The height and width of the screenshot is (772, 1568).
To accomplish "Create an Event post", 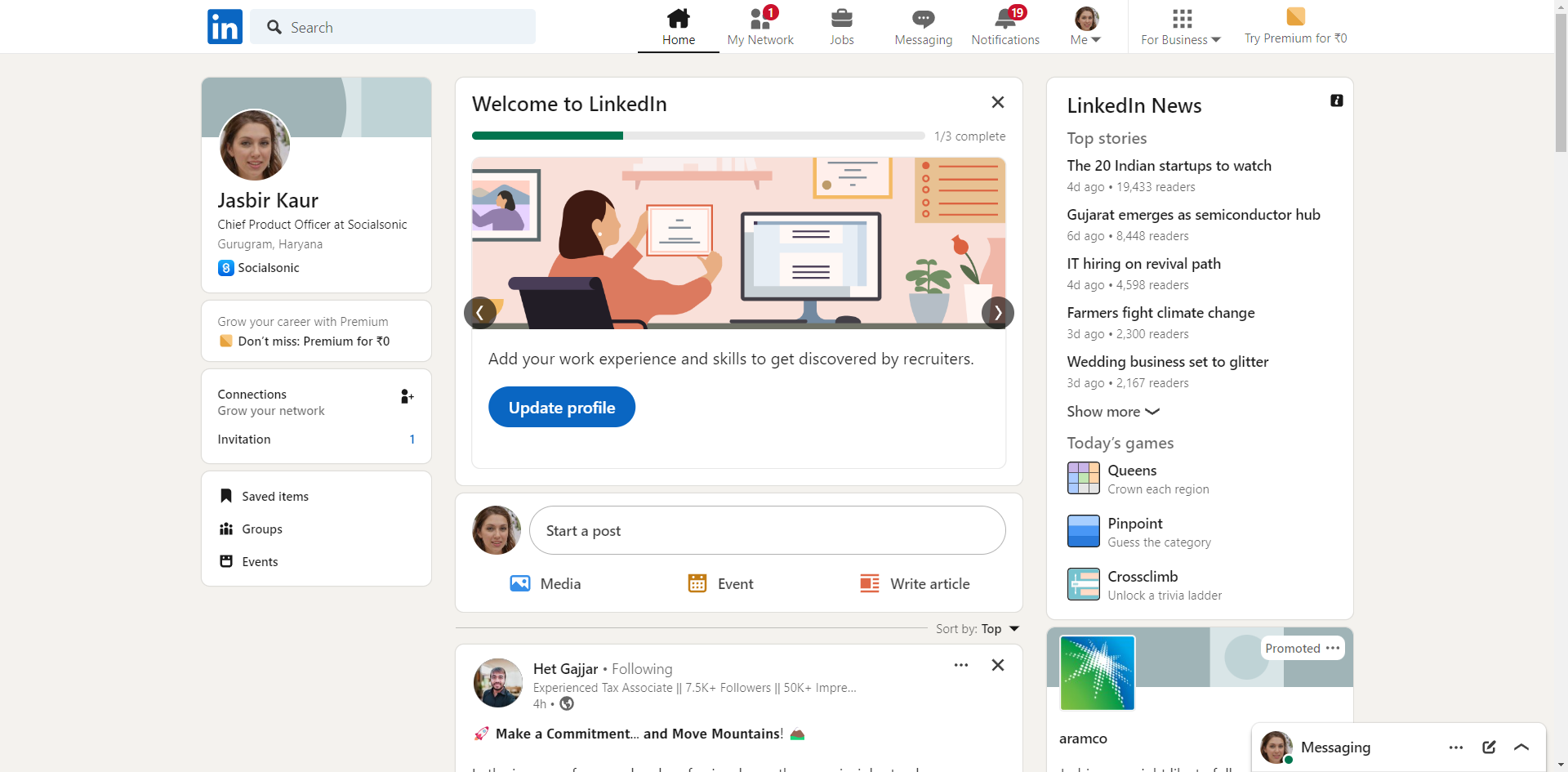I will pyautogui.click(x=720, y=583).
